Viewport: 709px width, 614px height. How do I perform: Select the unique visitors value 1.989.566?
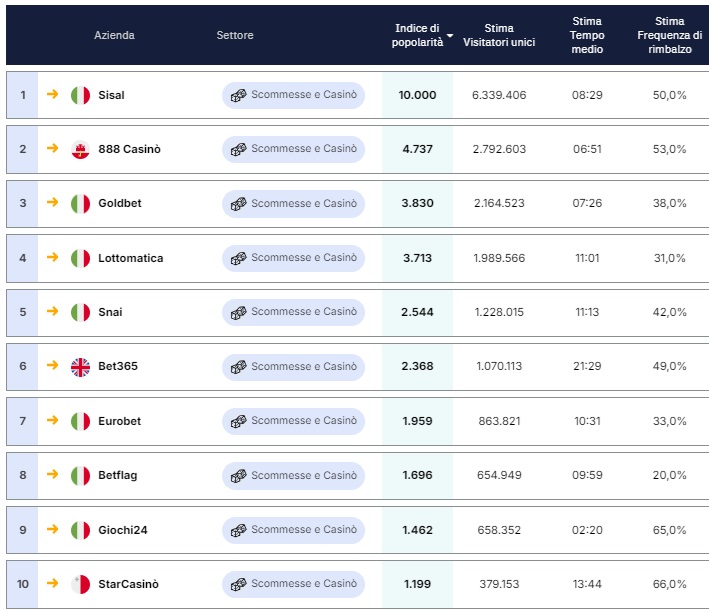(499, 258)
